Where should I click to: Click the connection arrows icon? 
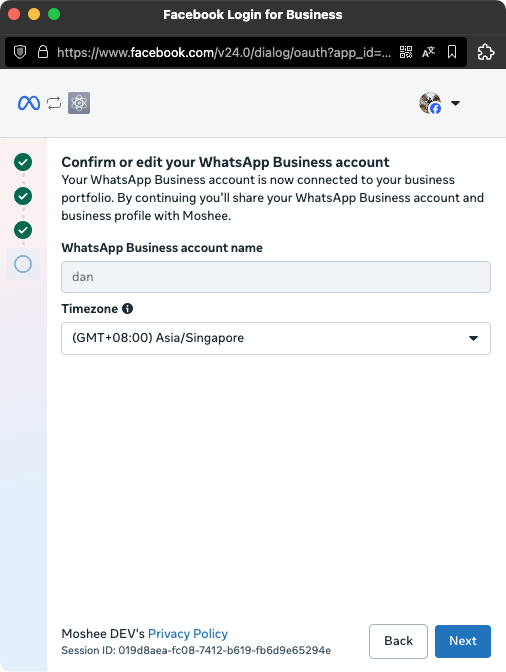(54, 103)
